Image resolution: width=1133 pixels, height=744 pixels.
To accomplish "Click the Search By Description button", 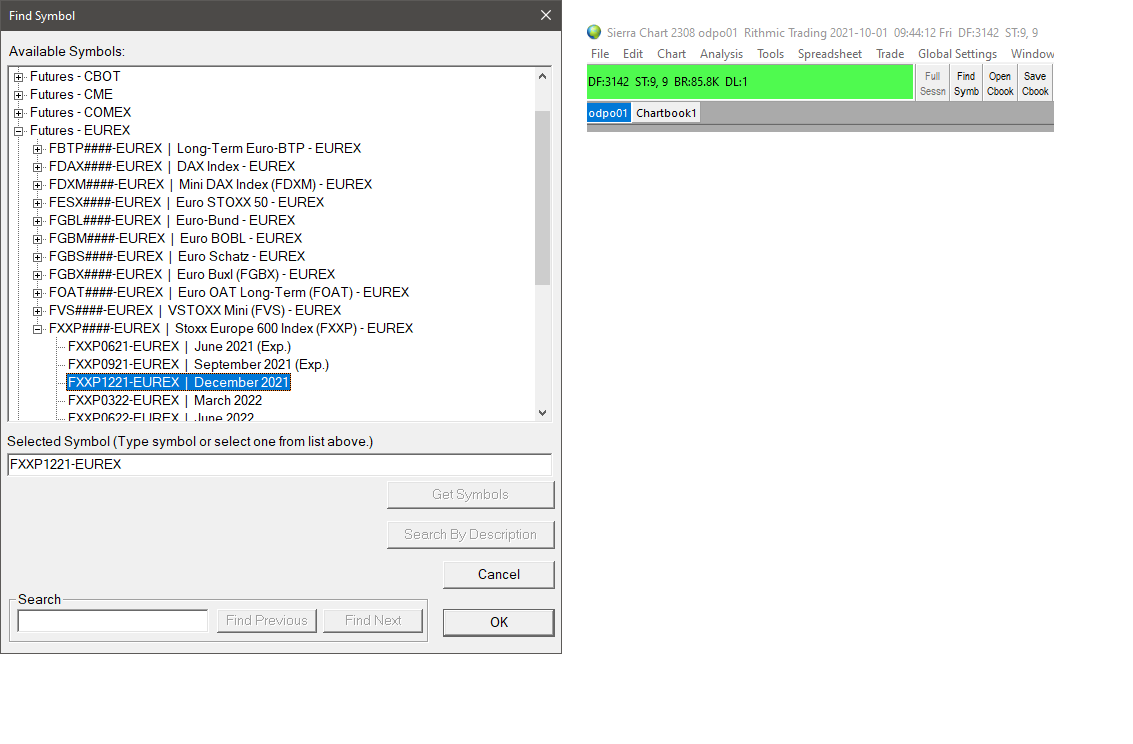I will [x=470, y=535].
